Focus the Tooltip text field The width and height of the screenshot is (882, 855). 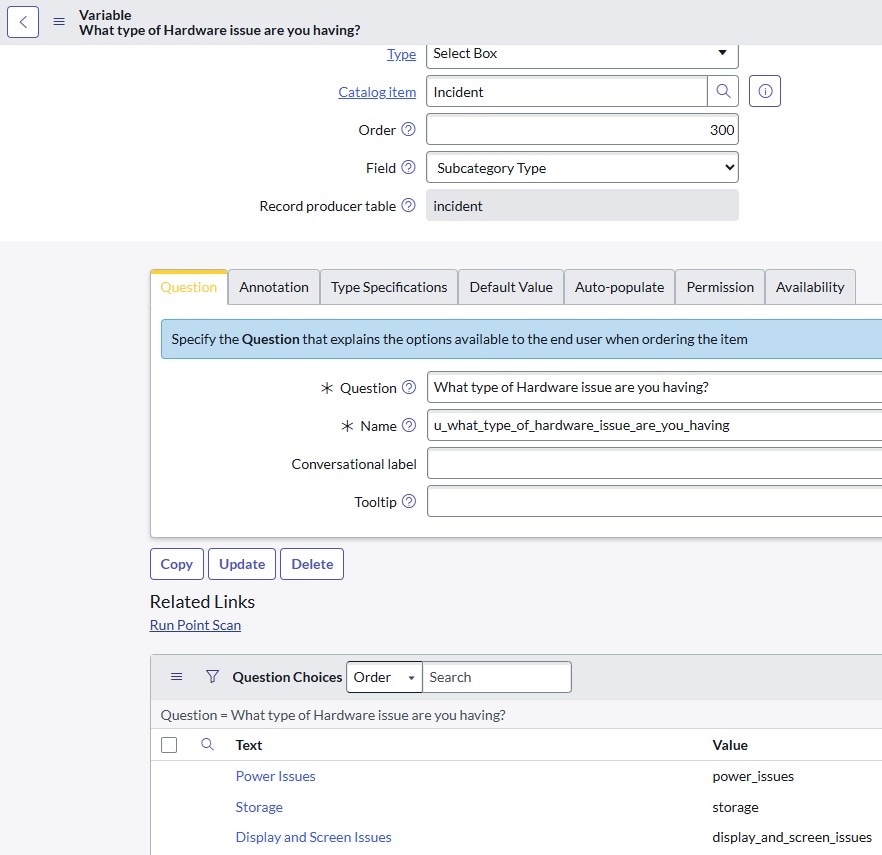tap(654, 502)
